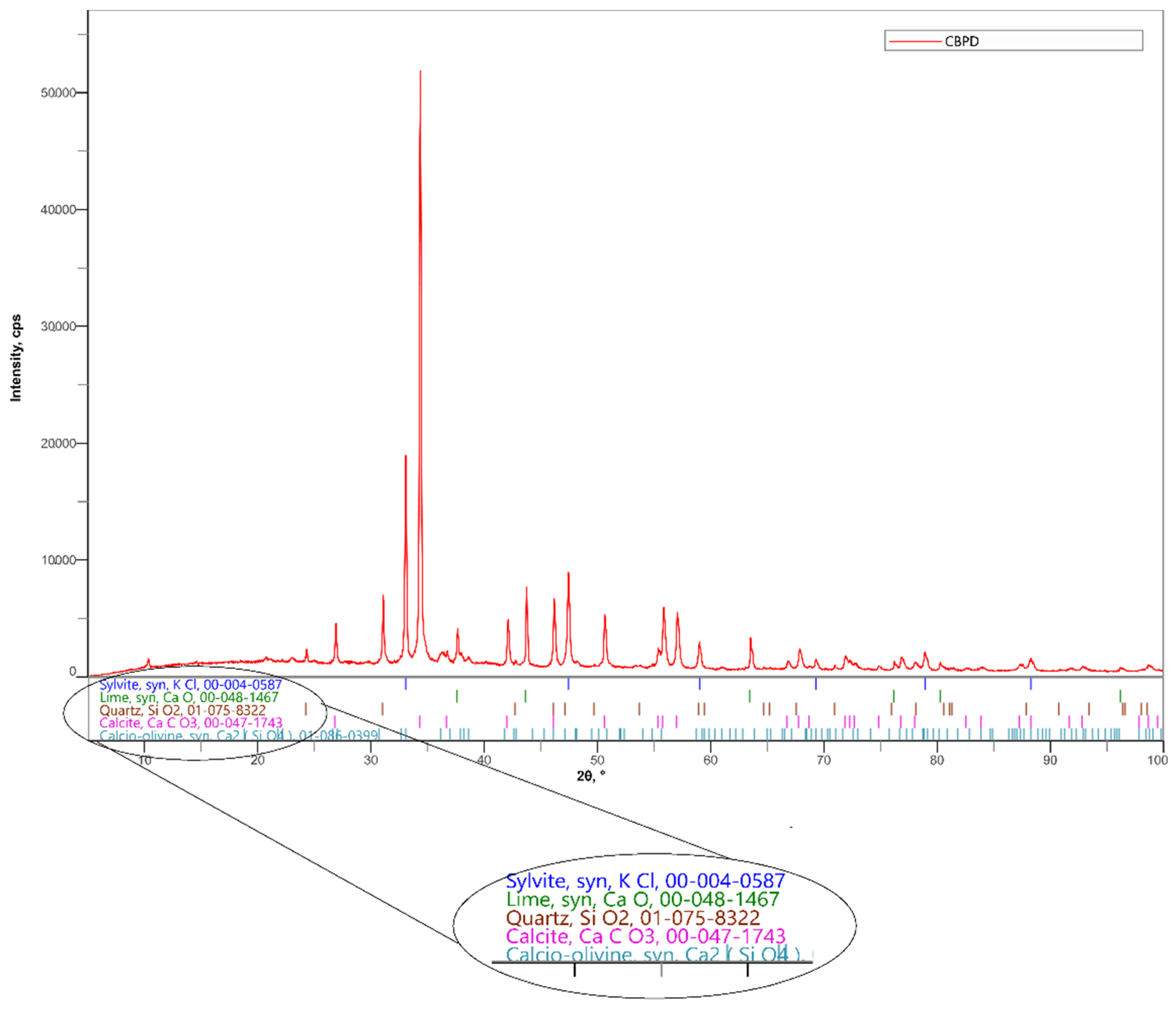The height and width of the screenshot is (1009, 1176).
Task: Click enlarged Quartz label in magnified inset
Action: [632, 918]
